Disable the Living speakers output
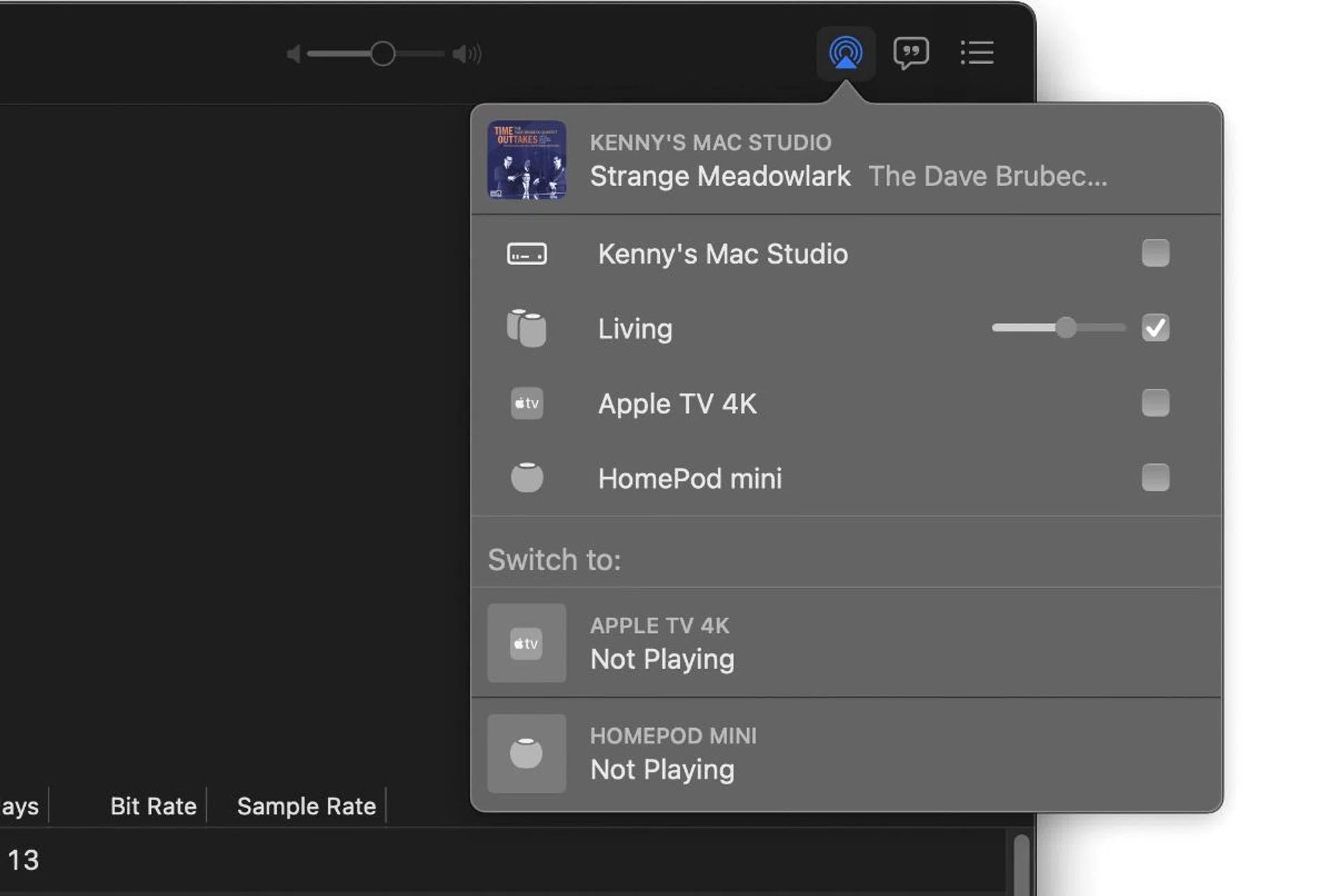The image size is (1333, 896). (1155, 328)
